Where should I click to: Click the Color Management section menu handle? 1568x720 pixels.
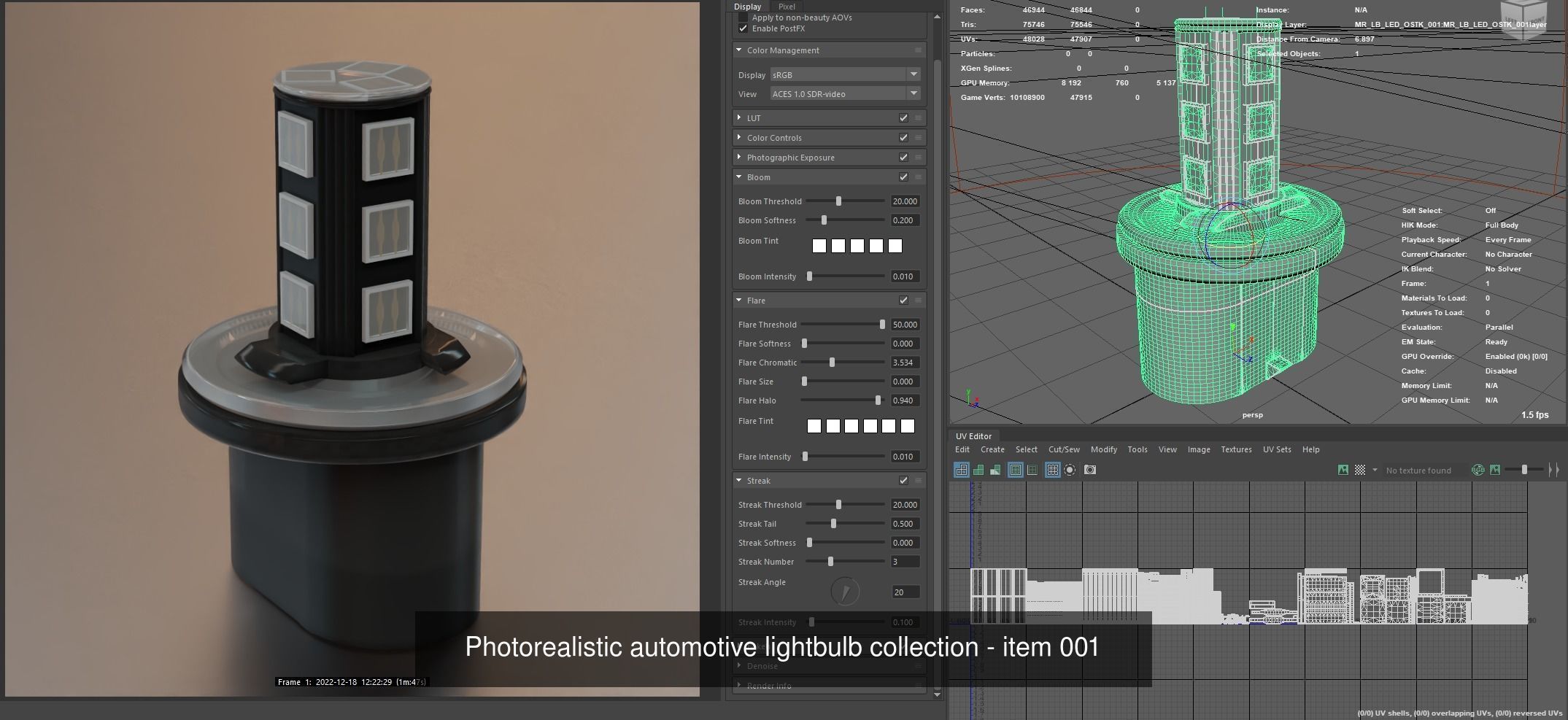coord(918,50)
